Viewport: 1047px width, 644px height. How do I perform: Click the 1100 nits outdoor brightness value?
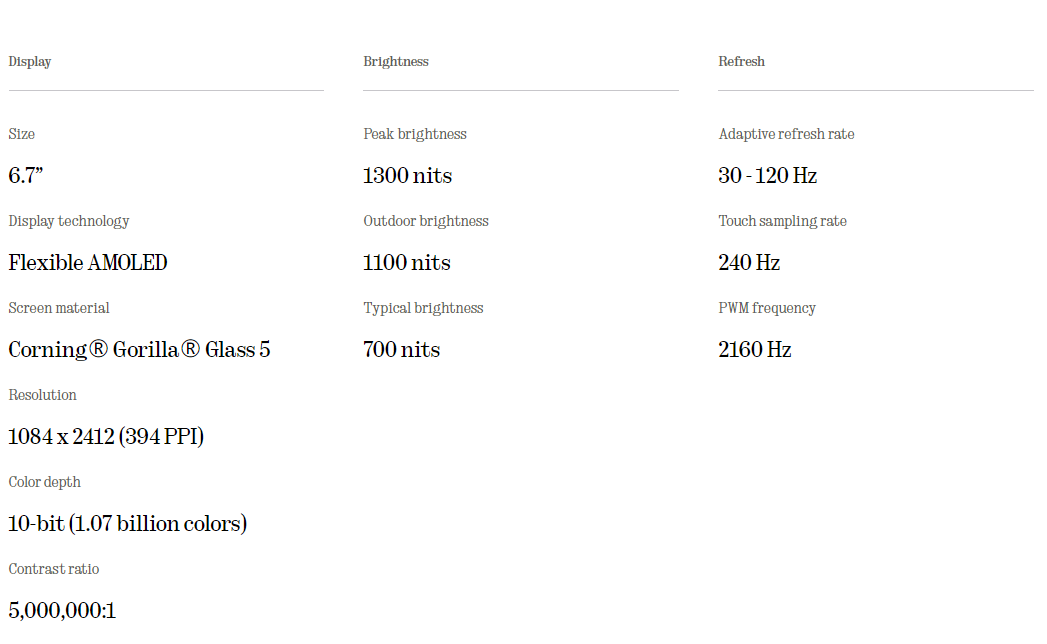[407, 263]
